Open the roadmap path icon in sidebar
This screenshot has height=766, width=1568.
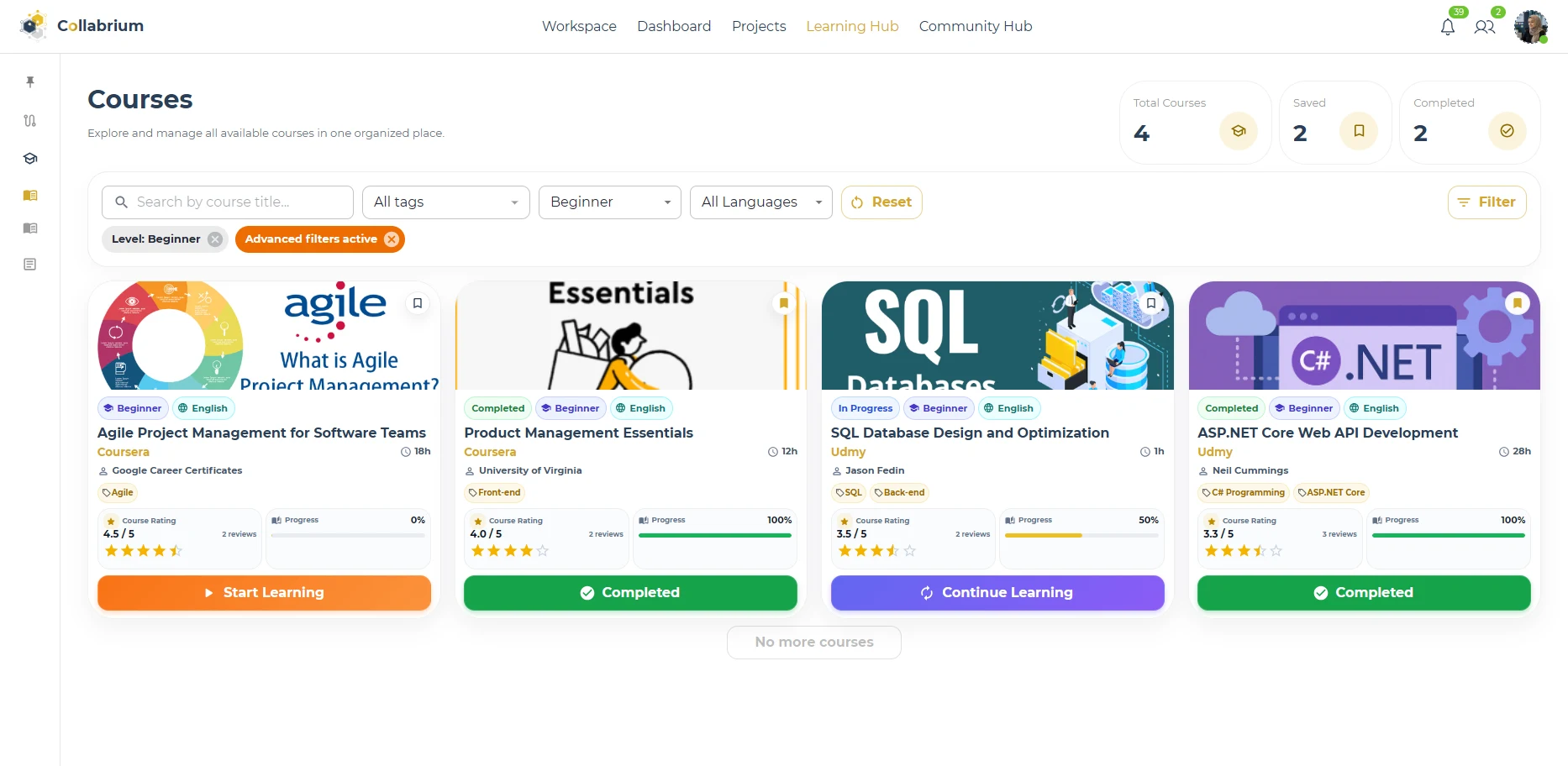tap(30, 120)
